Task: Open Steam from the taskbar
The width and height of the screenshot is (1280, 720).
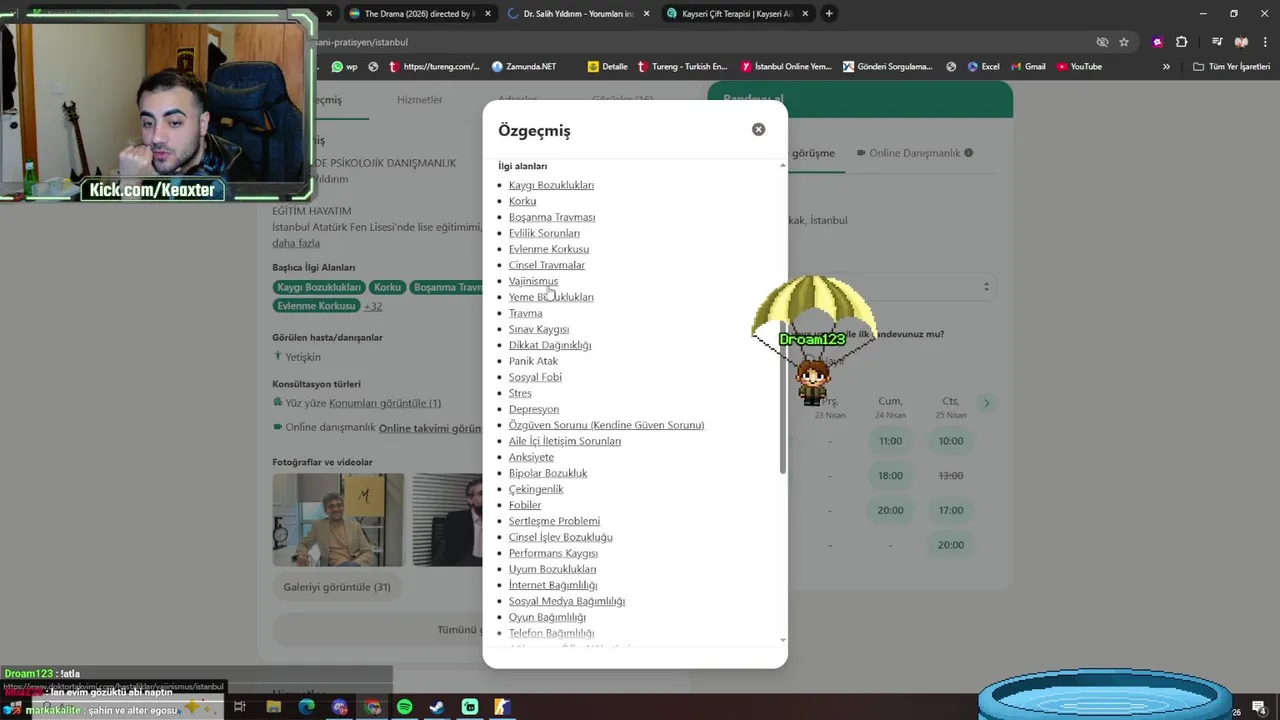Action: pyautogui.click(x=437, y=707)
